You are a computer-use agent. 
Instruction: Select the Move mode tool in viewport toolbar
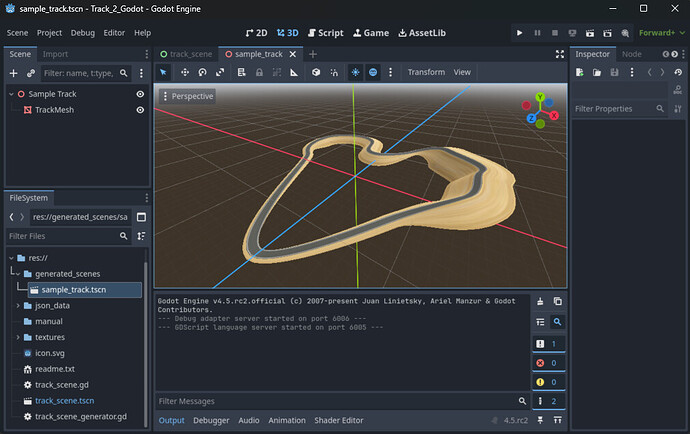pyautogui.click(x=185, y=72)
